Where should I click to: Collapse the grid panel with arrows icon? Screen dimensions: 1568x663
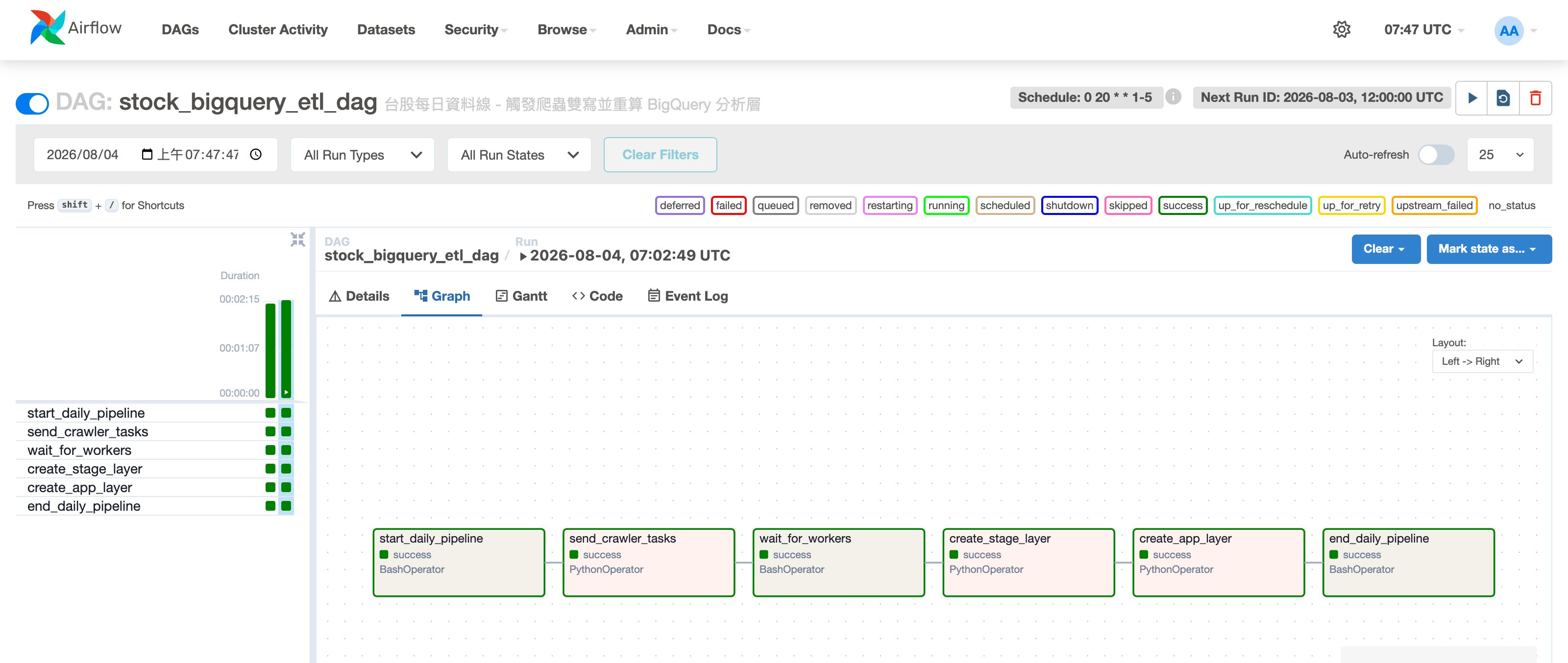tap(297, 239)
